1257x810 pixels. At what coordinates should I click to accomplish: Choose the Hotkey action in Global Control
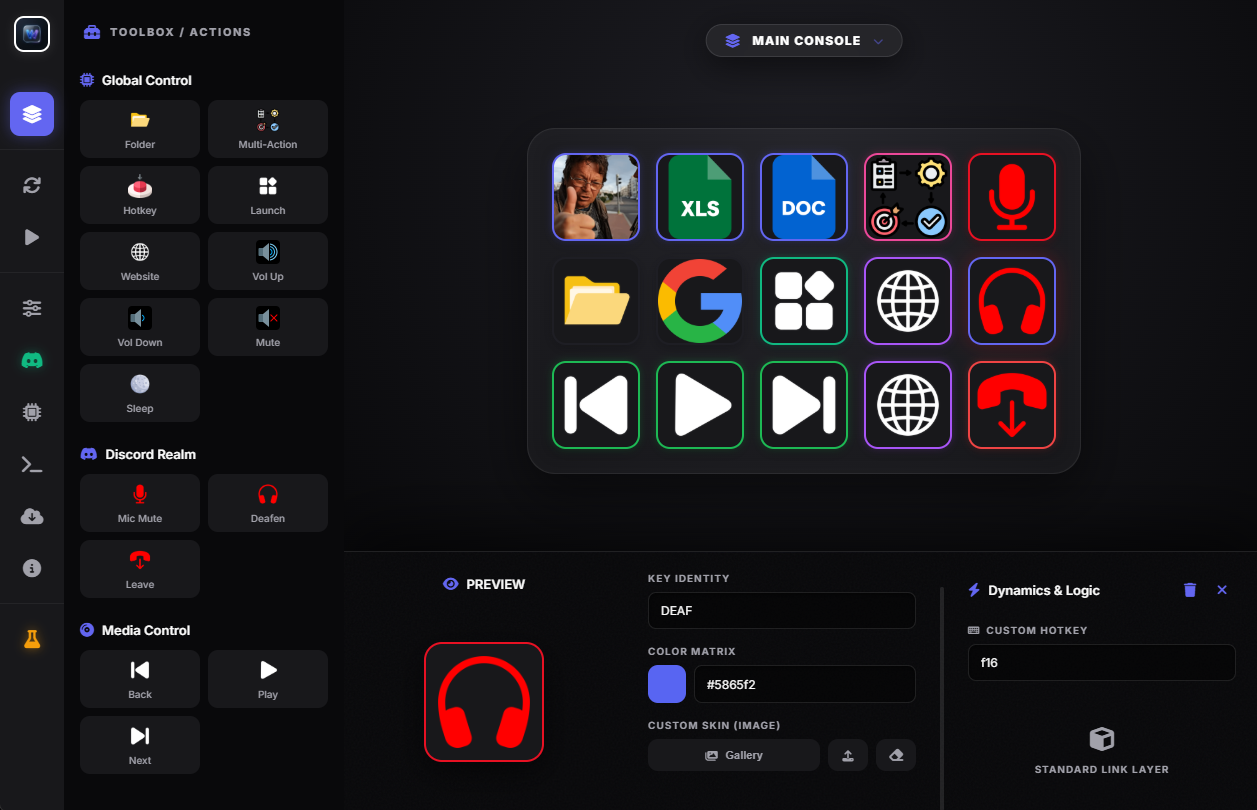tap(140, 195)
